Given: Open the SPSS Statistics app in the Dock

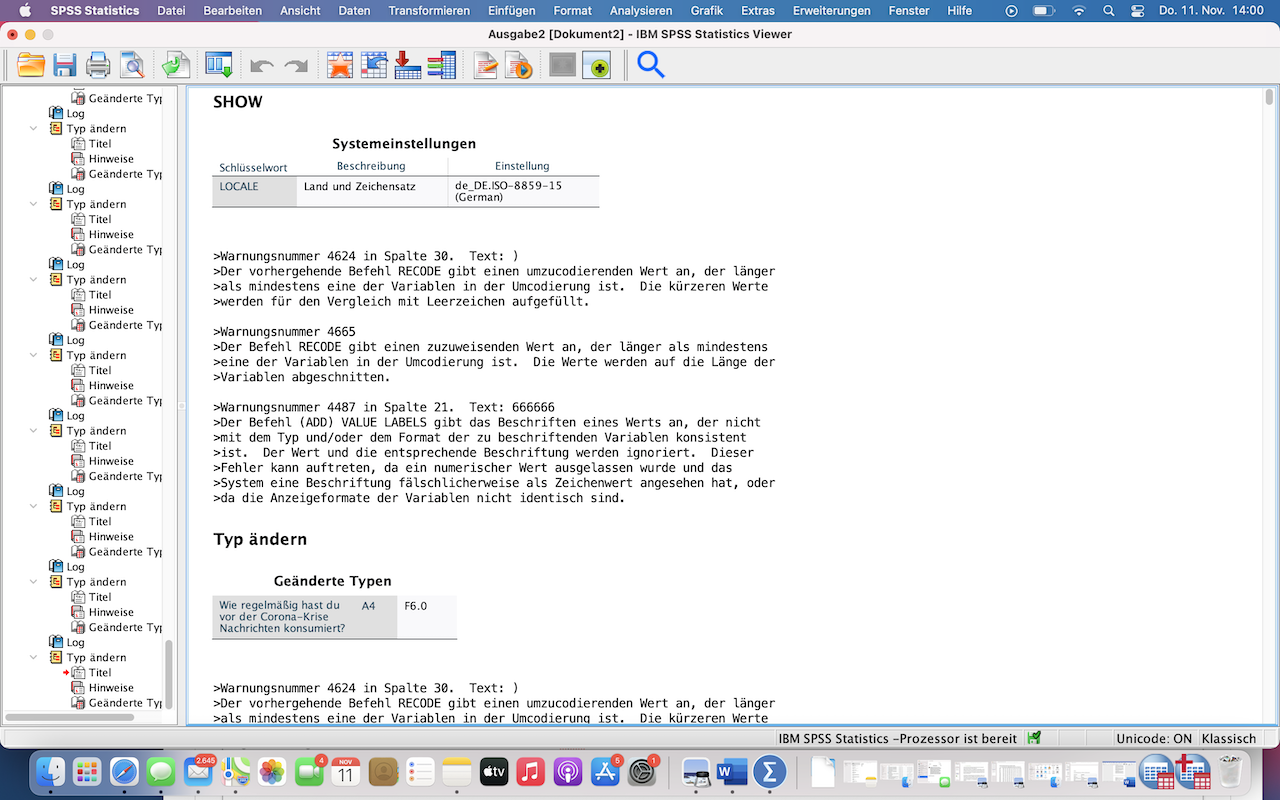Looking at the screenshot, I should pos(769,772).
